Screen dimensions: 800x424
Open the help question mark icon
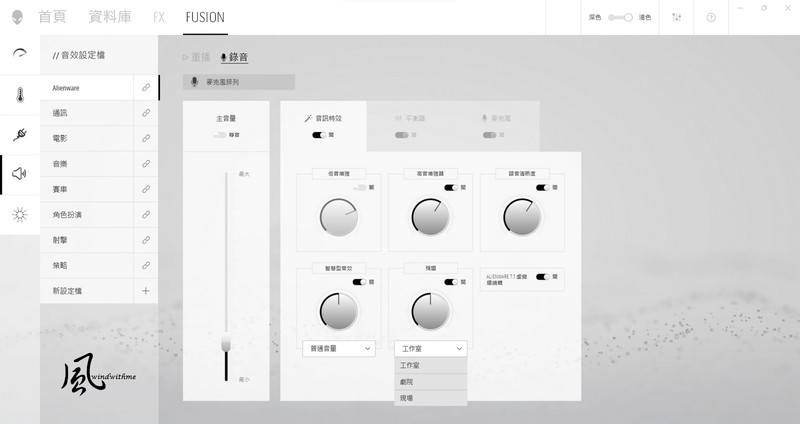pyautogui.click(x=711, y=17)
